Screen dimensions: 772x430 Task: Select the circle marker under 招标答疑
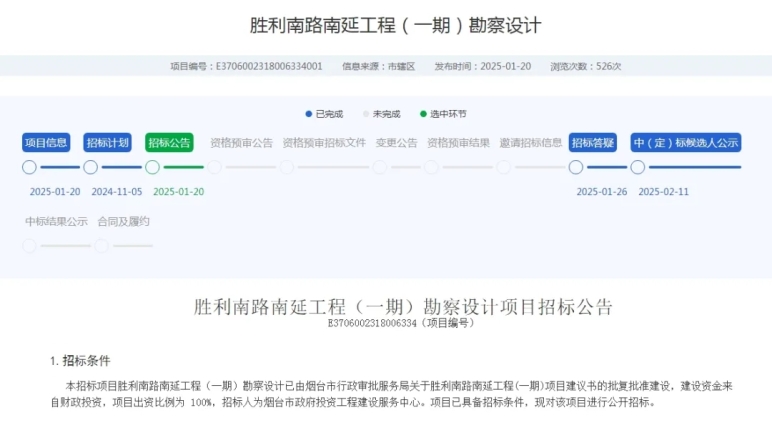click(576, 167)
